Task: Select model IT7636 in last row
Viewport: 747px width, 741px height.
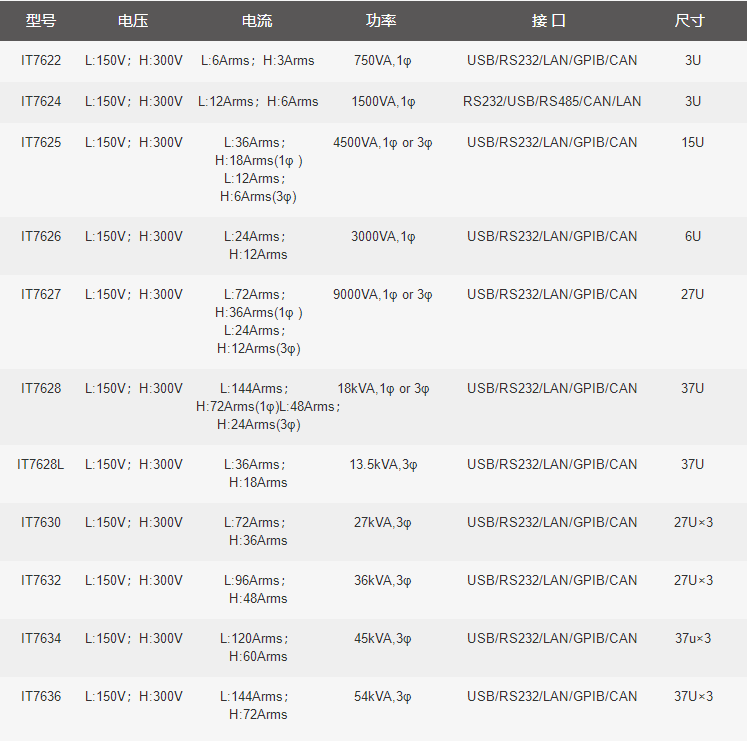Action: click(x=41, y=697)
